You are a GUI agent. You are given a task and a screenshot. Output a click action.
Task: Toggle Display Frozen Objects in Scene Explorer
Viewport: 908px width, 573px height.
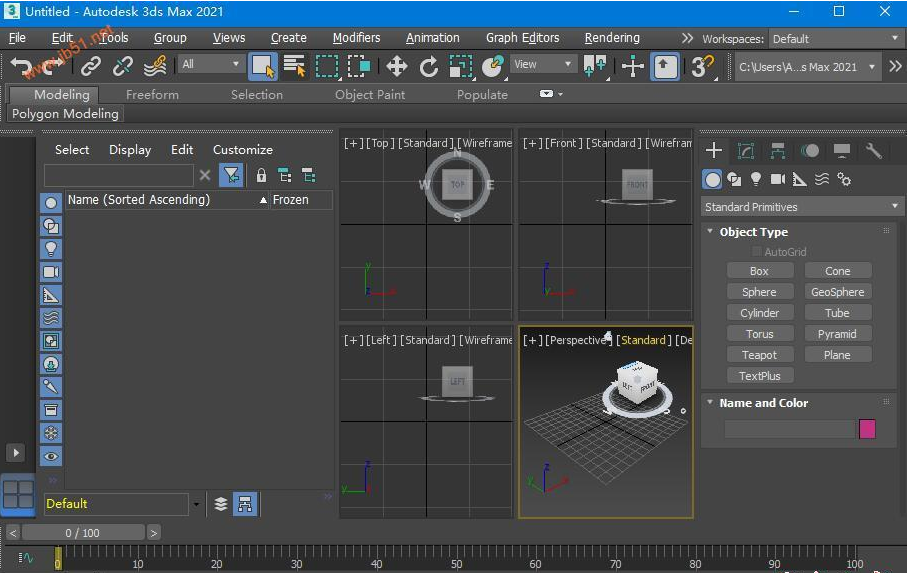point(51,433)
